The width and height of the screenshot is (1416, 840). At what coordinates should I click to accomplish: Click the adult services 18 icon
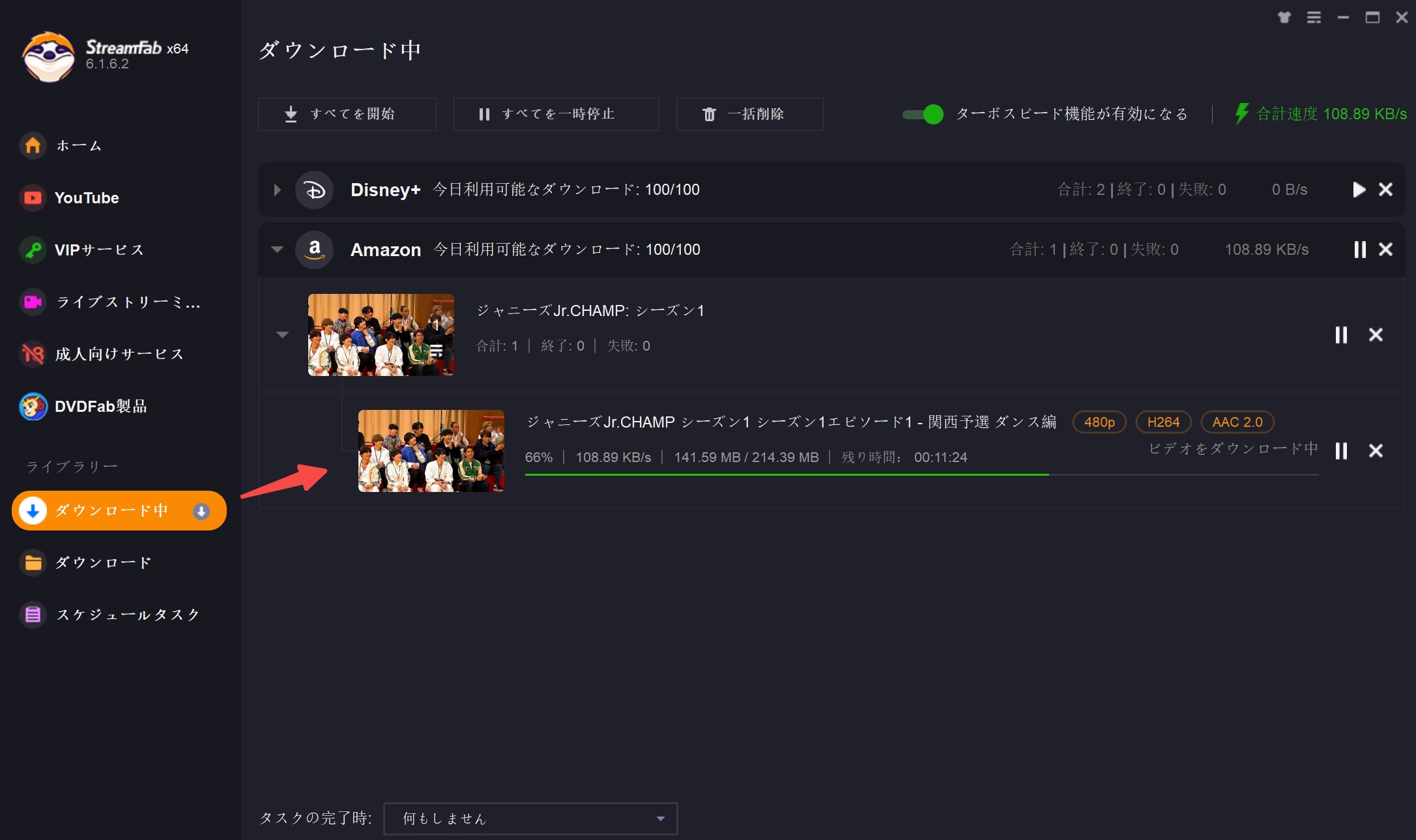[33, 354]
